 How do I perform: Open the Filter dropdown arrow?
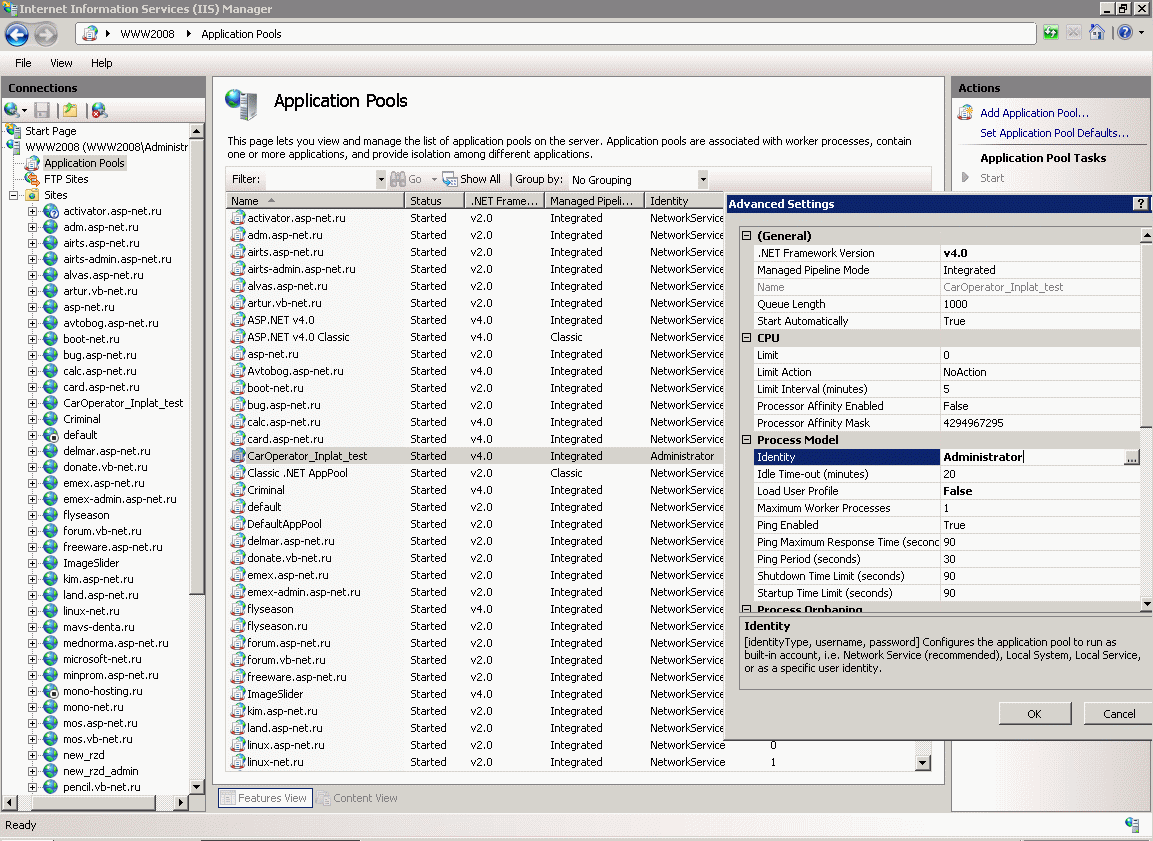(381, 179)
